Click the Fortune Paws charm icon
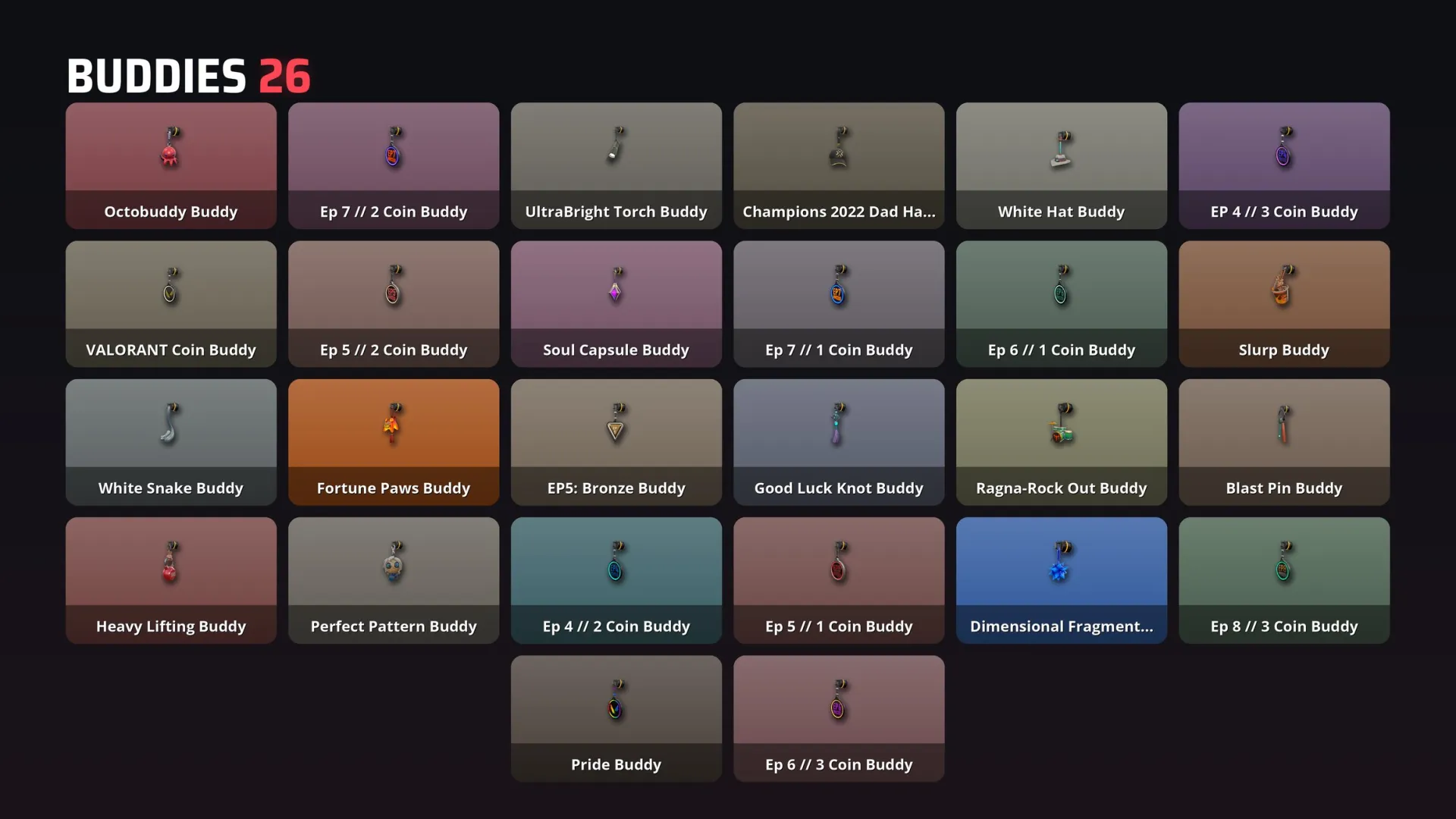Viewport: 1456px width, 819px height. 393,422
